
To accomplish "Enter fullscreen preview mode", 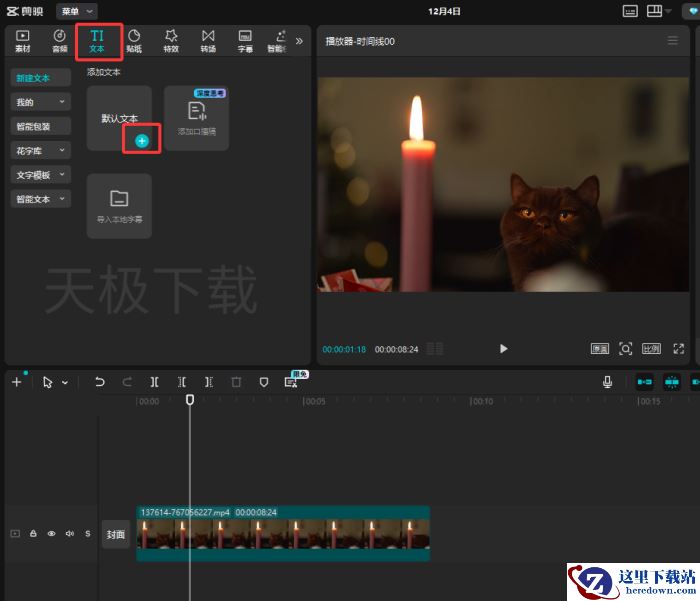I will pyautogui.click(x=679, y=349).
